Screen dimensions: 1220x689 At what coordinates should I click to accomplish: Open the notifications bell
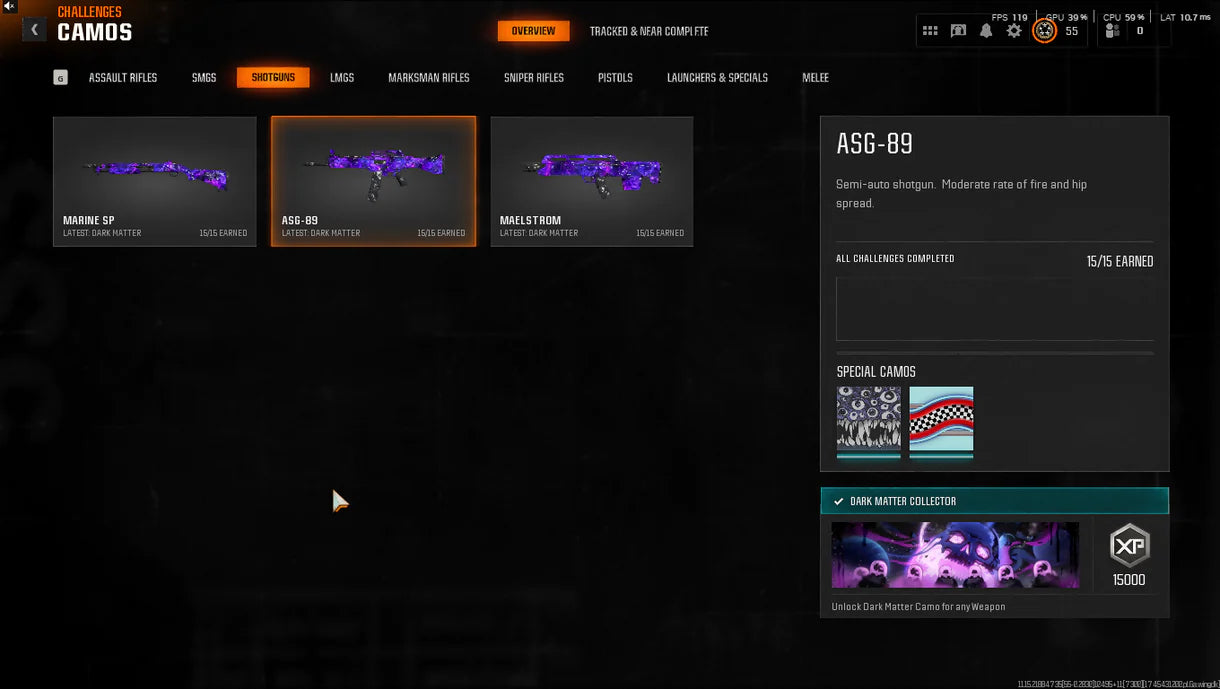tap(986, 31)
